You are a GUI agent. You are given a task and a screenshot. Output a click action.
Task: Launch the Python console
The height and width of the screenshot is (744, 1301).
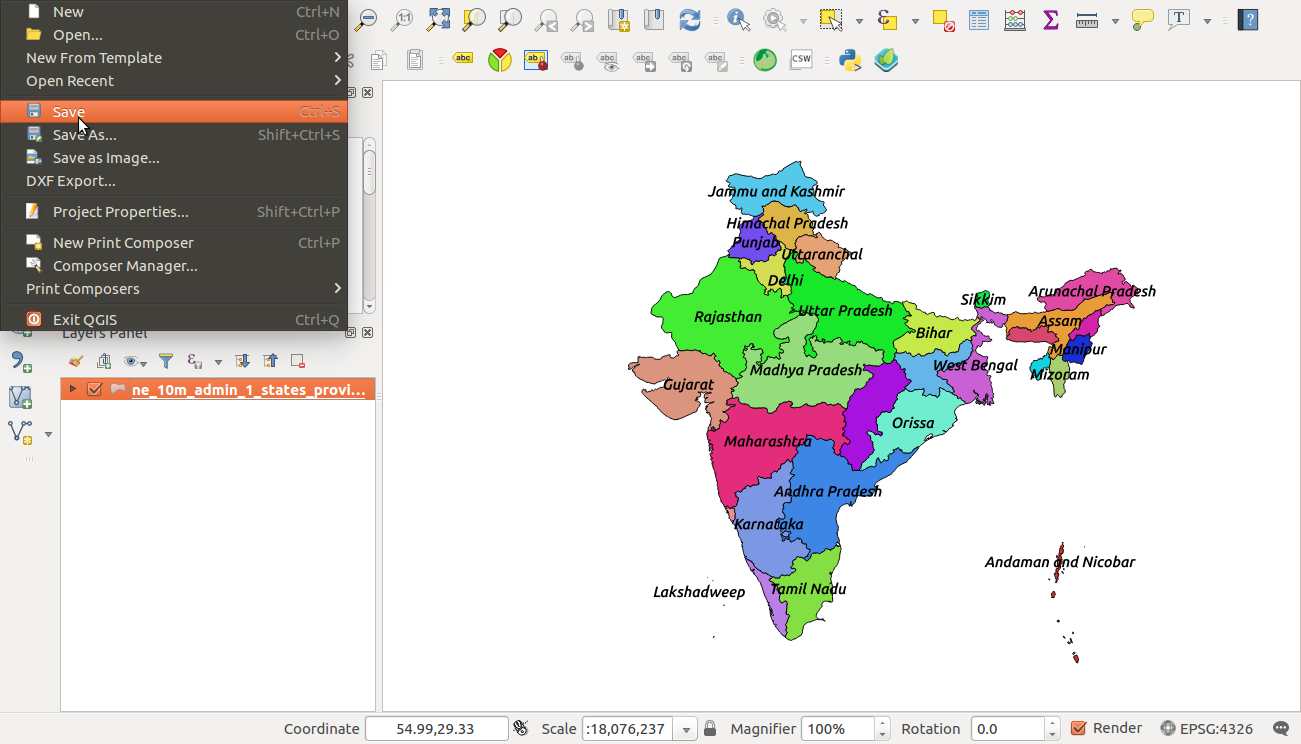(849, 60)
